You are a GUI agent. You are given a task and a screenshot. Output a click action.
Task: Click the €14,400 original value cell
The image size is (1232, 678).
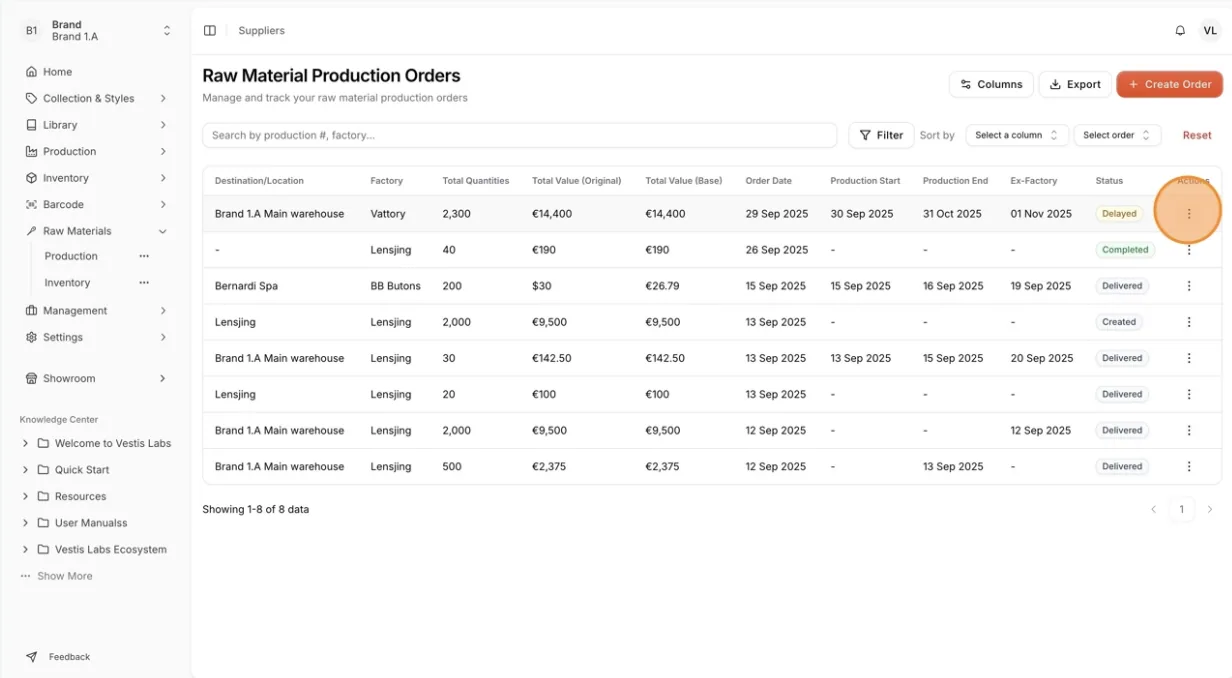pyautogui.click(x=552, y=214)
